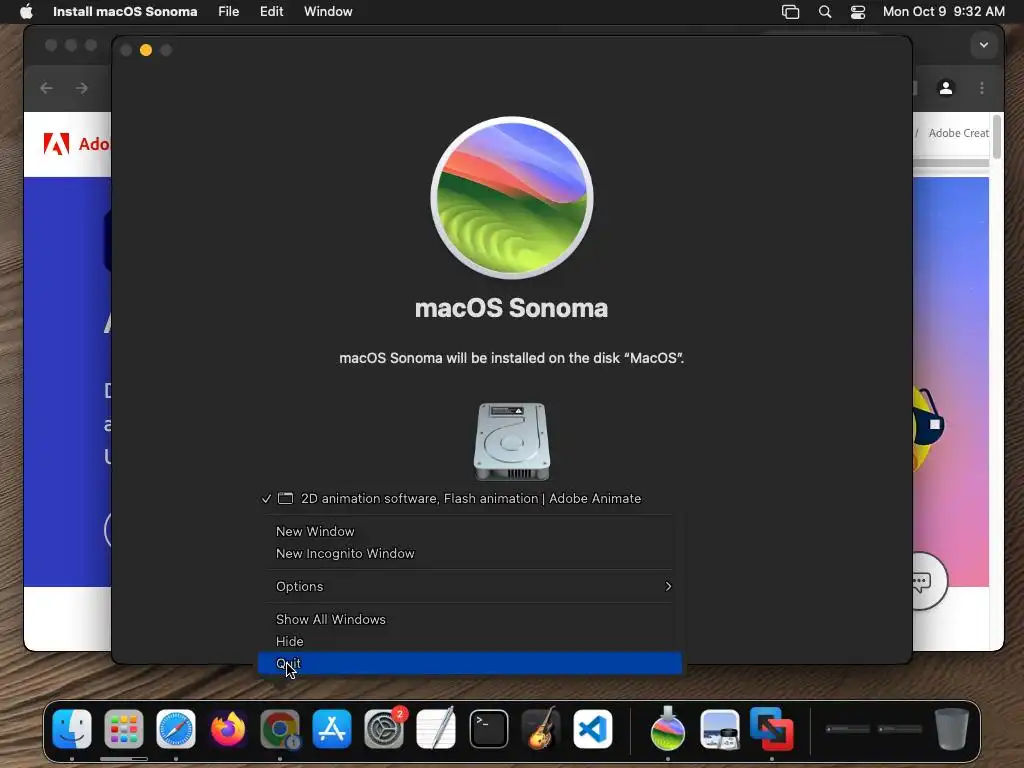
Task: Open the Preview app in the Dock
Action: click(719, 729)
